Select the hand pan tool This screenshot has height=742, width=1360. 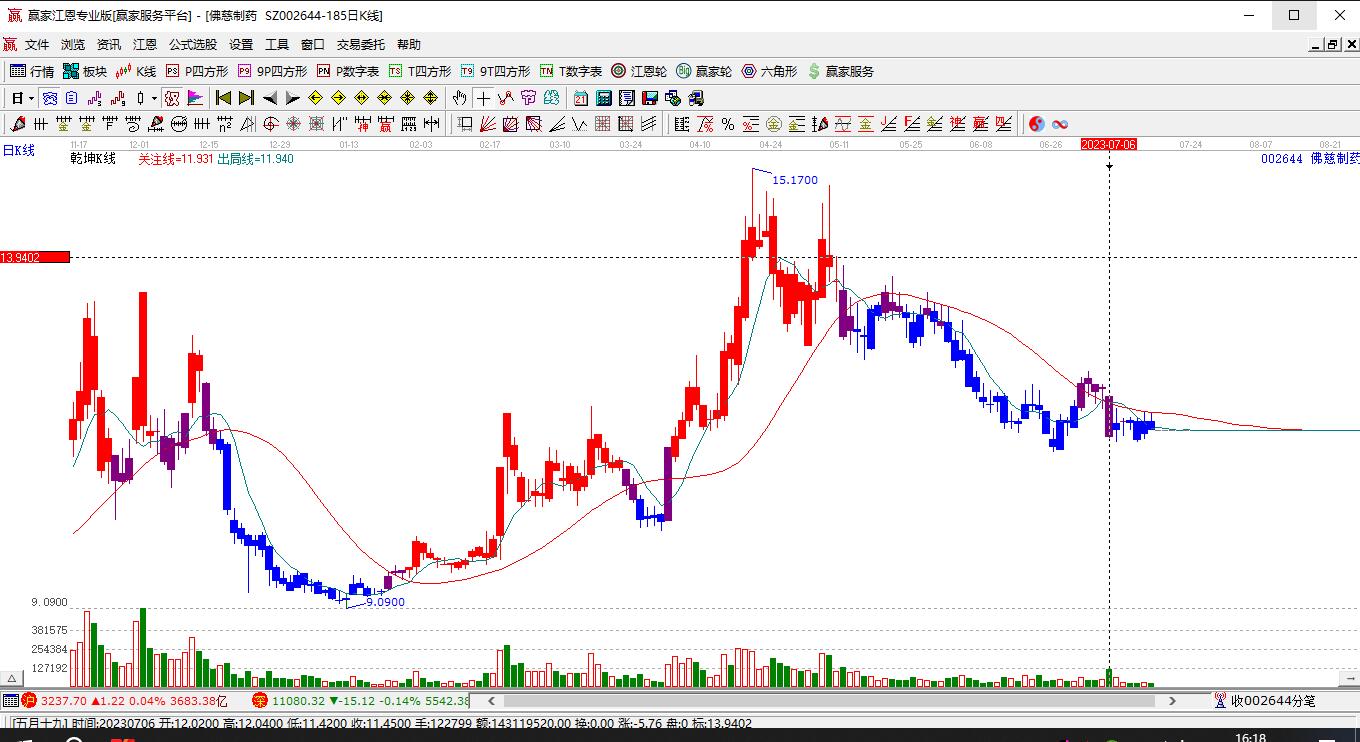[x=459, y=98]
